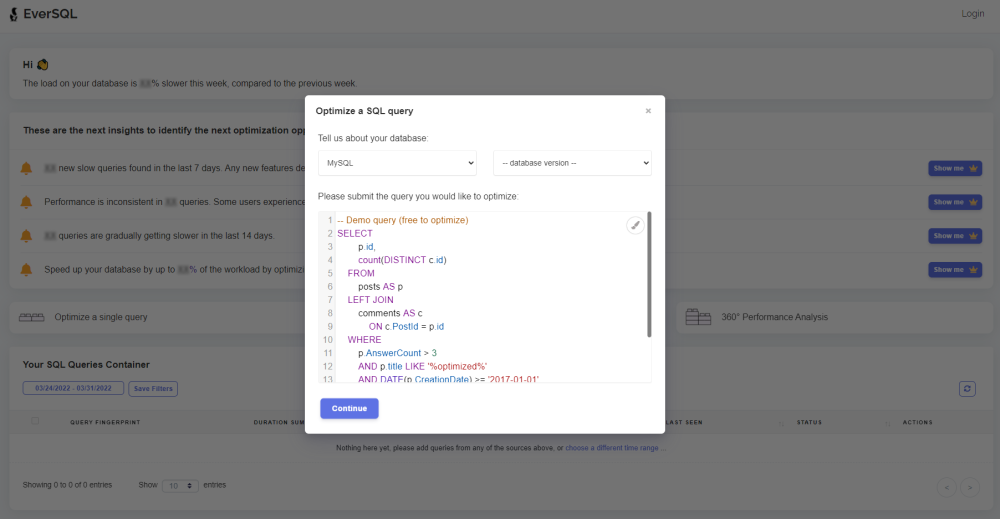Follow the 'choose a different time range' link
1000x519 pixels.
click(613, 447)
